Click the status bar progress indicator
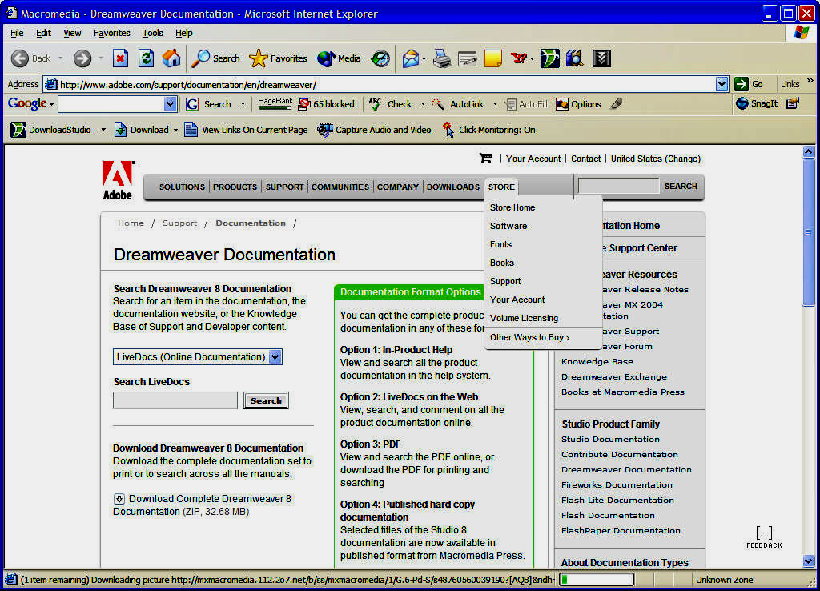Image resolution: width=820 pixels, height=591 pixels. 596,579
